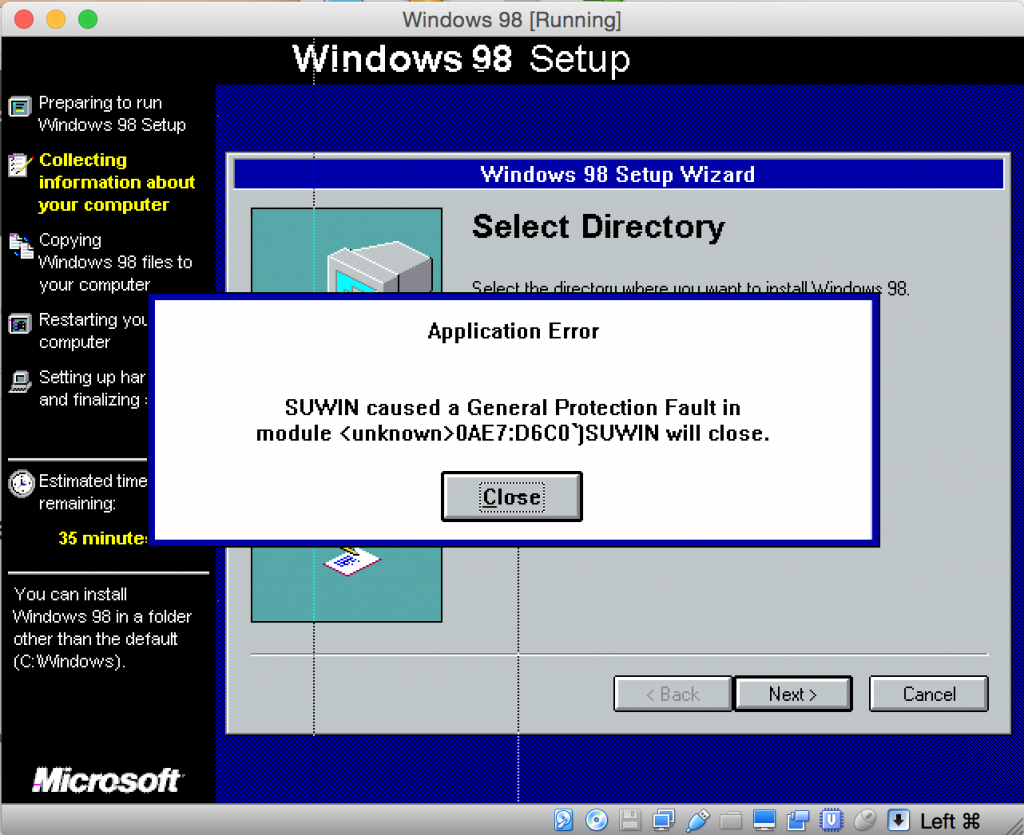Click the USB devices status icon
Screen dimensions: 1024x835
point(697,820)
